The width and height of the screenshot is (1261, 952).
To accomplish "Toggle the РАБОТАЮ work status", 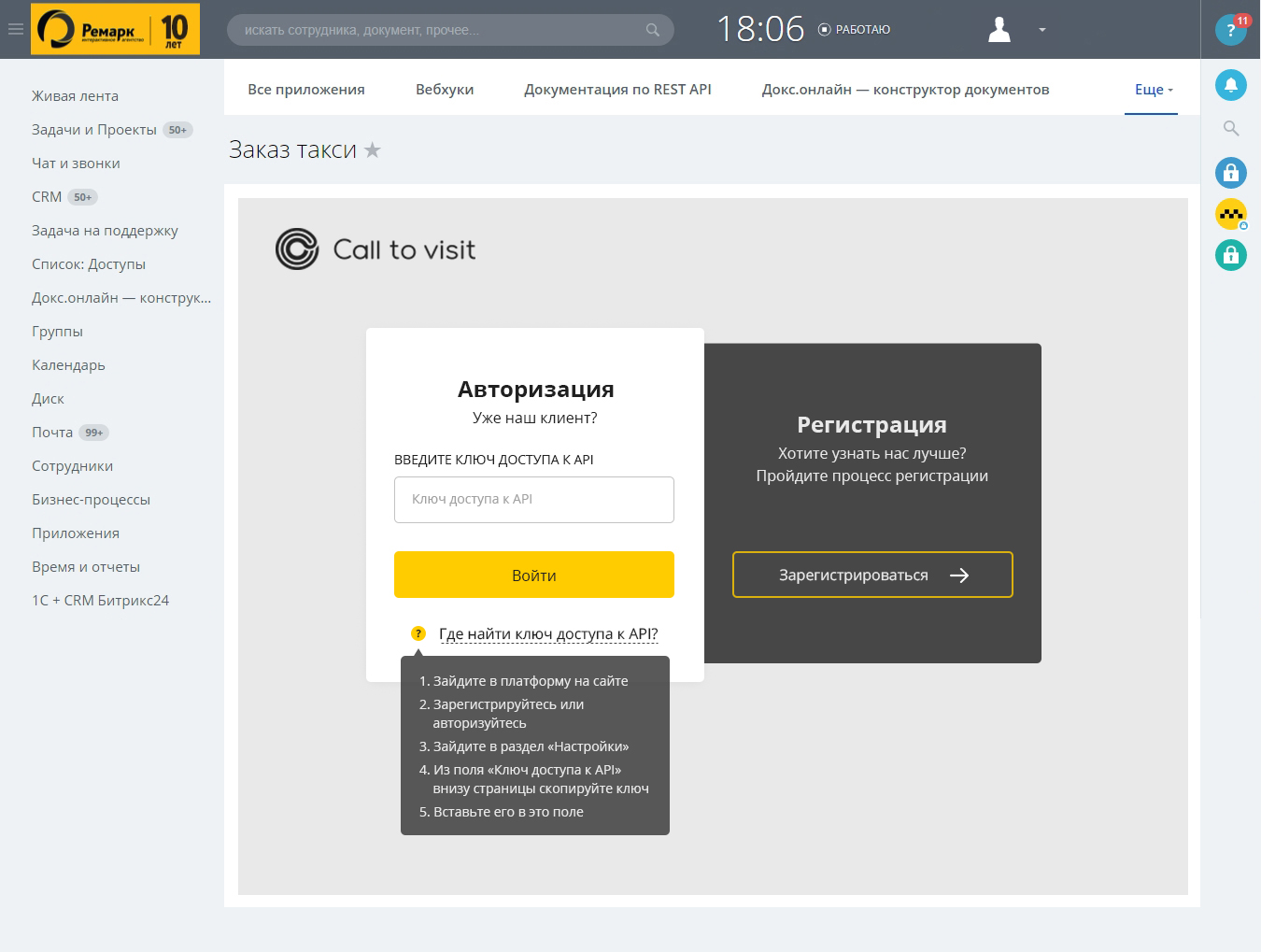I will pyautogui.click(x=854, y=30).
